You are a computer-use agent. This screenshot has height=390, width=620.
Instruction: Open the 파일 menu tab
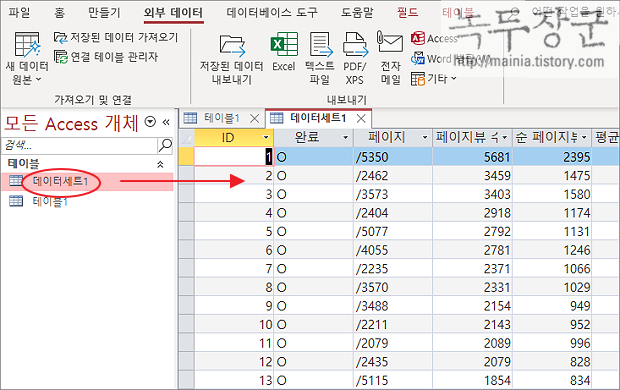click(19, 13)
